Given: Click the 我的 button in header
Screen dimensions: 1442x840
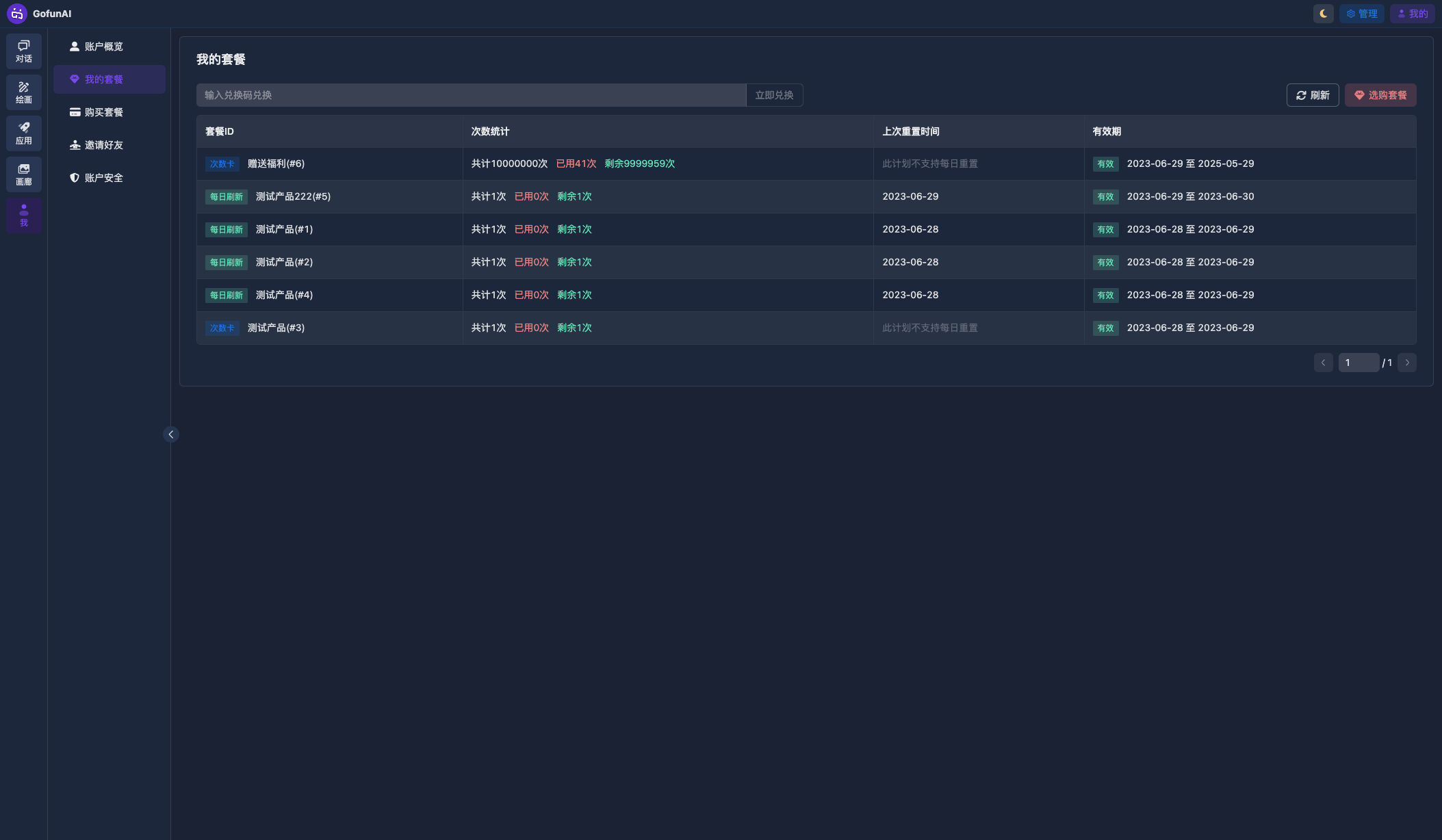Looking at the screenshot, I should 1412,14.
